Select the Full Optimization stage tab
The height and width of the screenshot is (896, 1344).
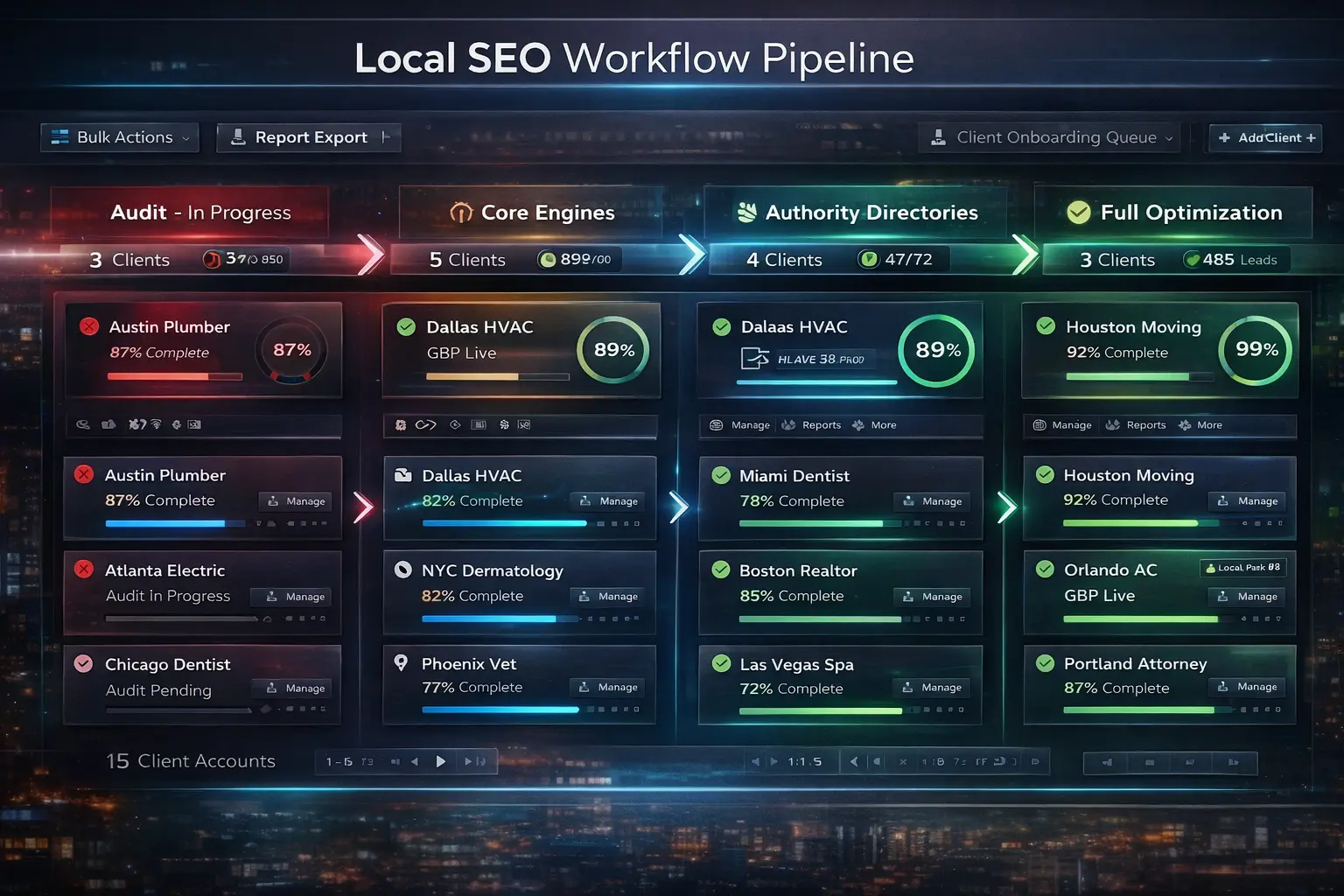click(1173, 212)
